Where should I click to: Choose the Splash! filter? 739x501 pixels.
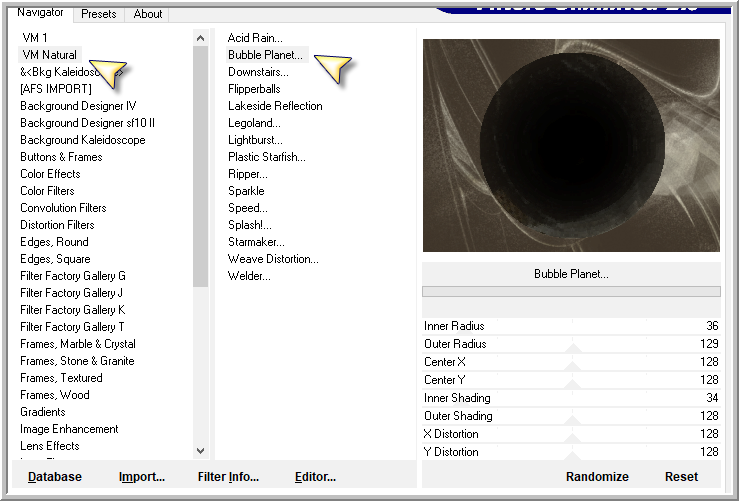coord(250,225)
